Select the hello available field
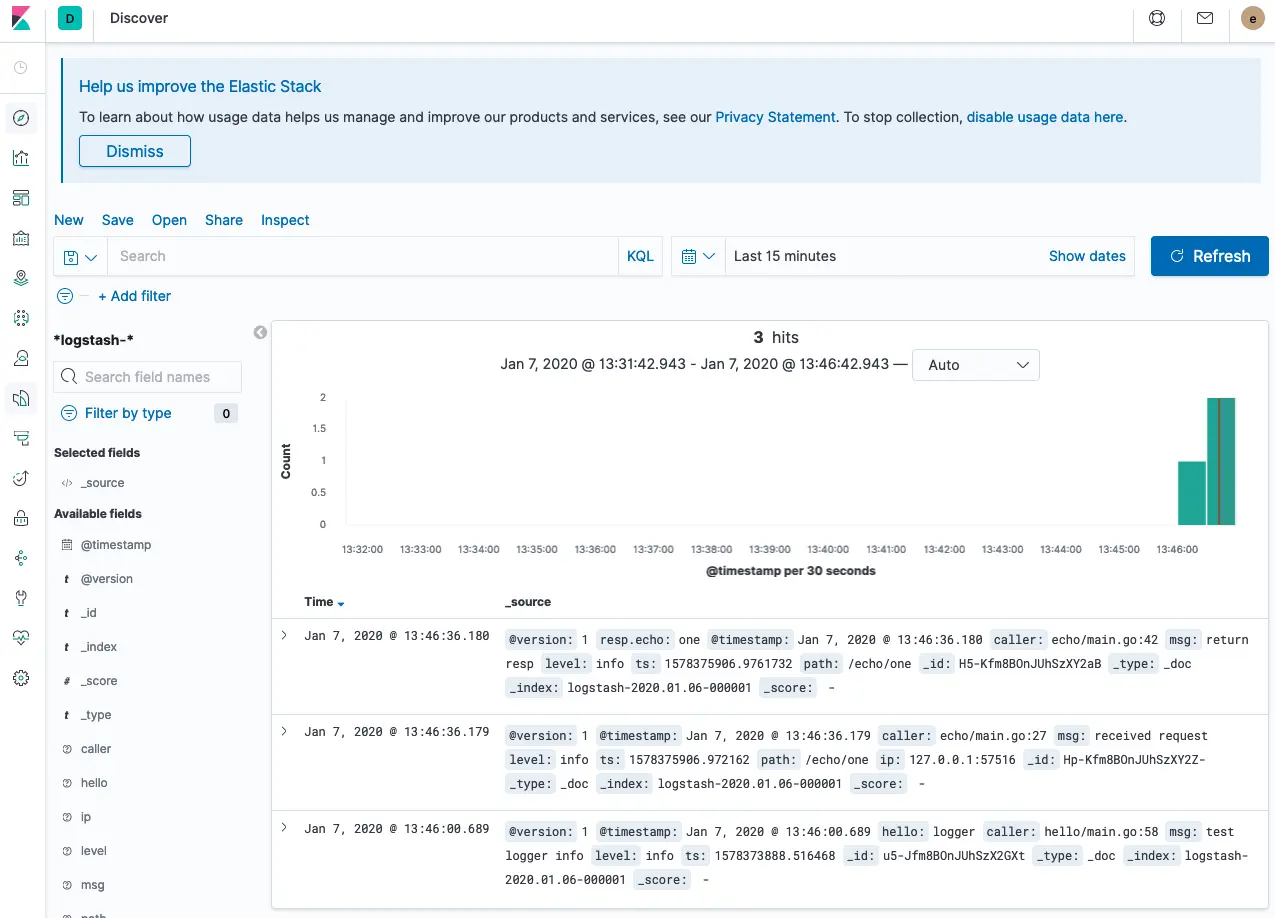The image size is (1275, 918). tap(93, 783)
